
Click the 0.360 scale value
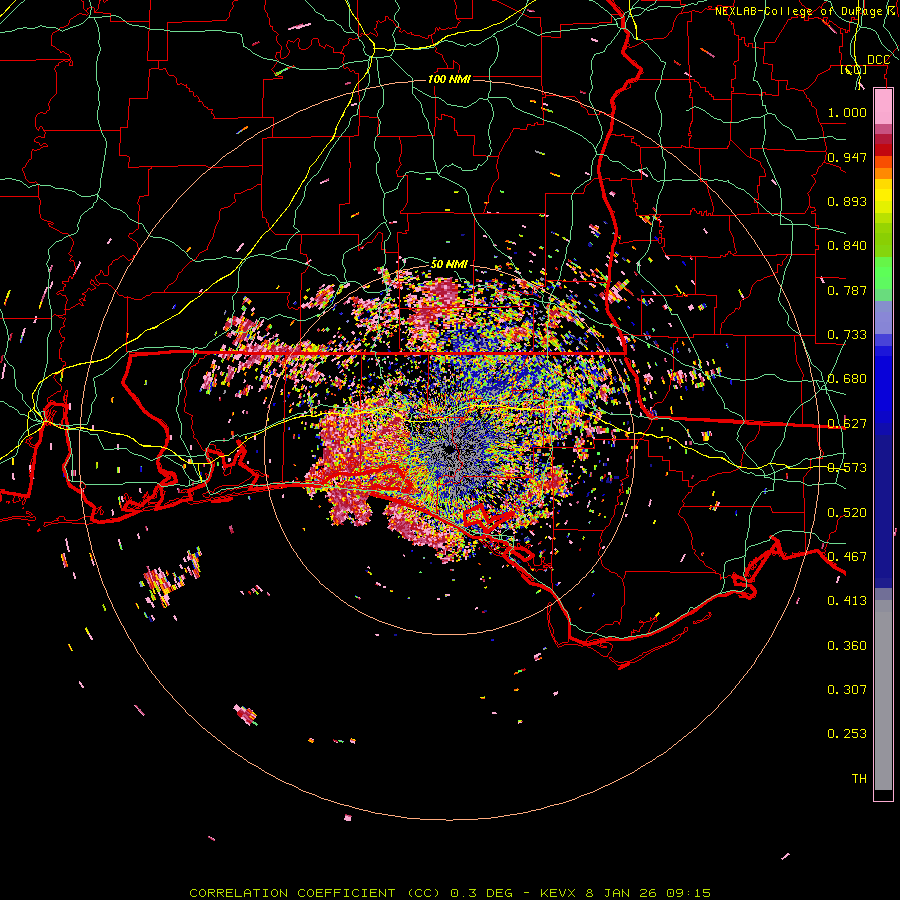pyautogui.click(x=847, y=645)
